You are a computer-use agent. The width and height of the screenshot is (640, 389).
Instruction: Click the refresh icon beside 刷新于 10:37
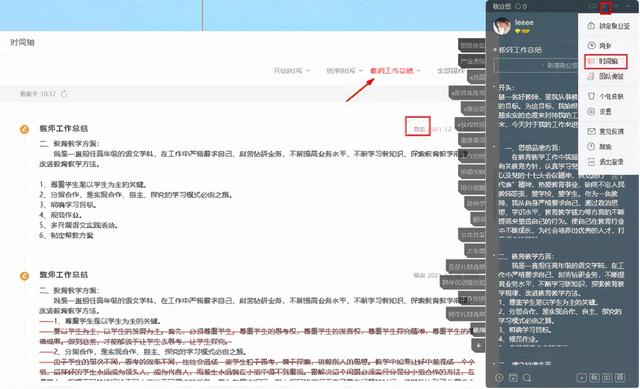tap(64, 94)
